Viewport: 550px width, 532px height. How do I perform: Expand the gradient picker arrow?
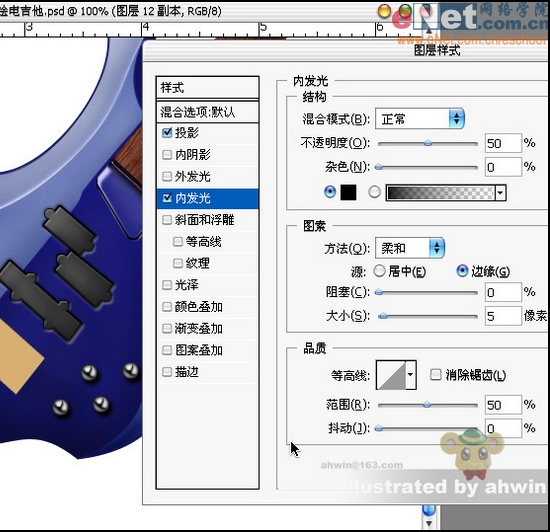[500, 193]
